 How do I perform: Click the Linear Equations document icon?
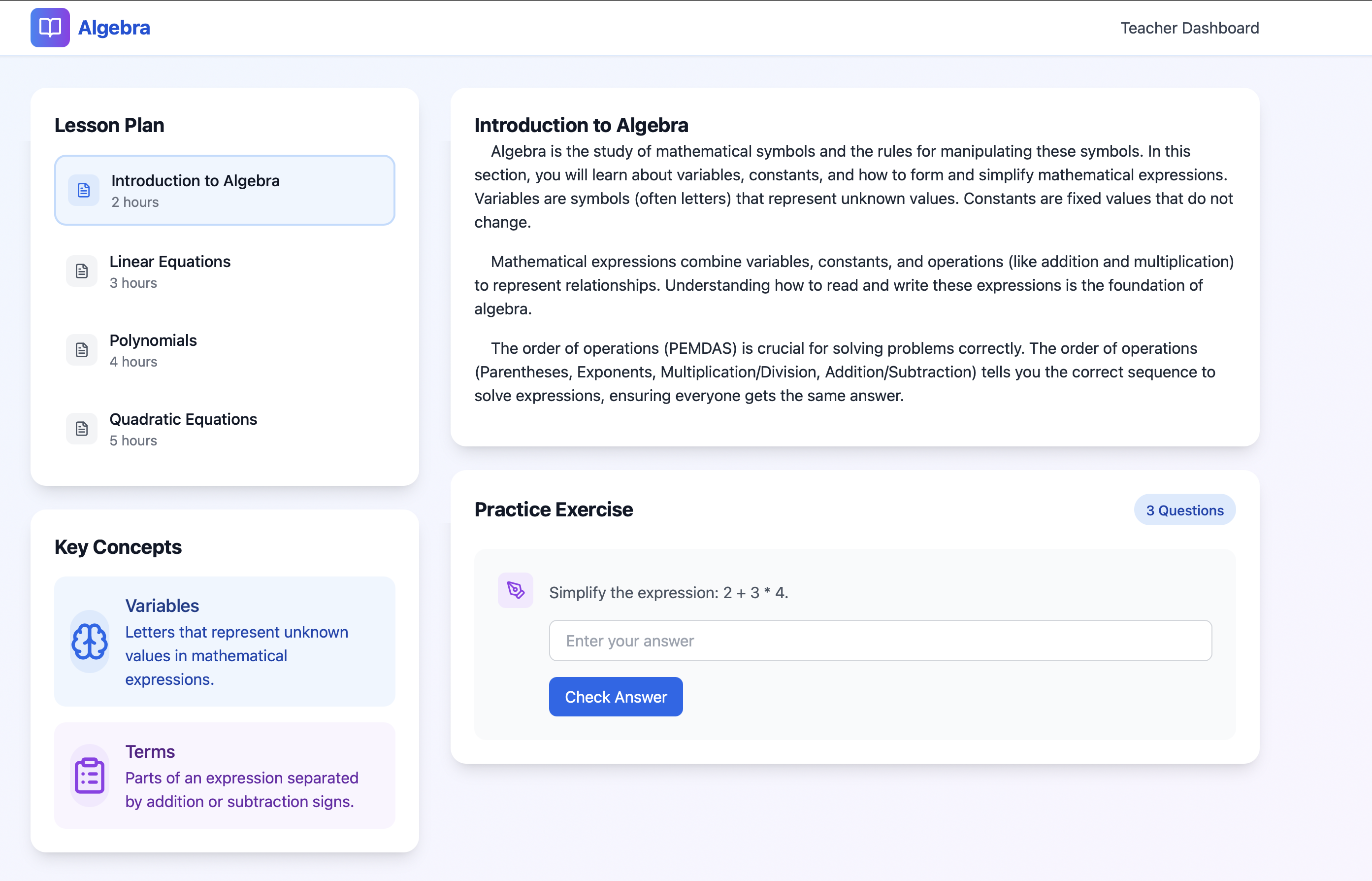(x=82, y=271)
